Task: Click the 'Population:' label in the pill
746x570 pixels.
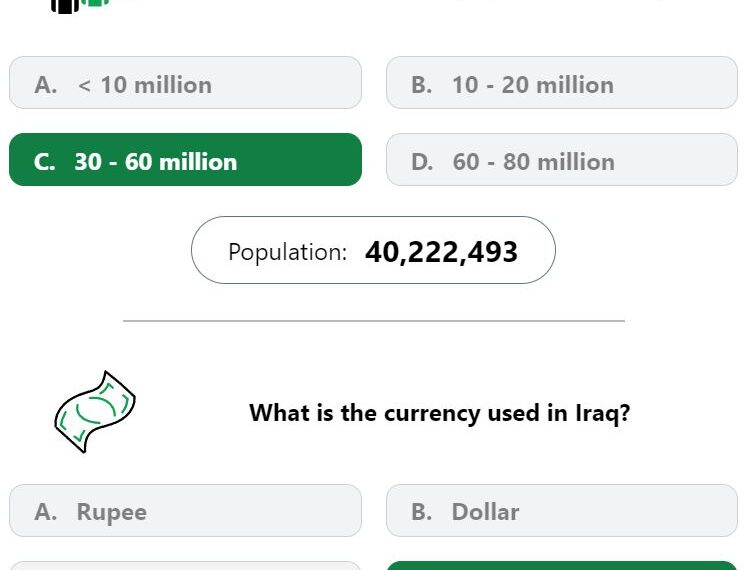Action: point(287,252)
